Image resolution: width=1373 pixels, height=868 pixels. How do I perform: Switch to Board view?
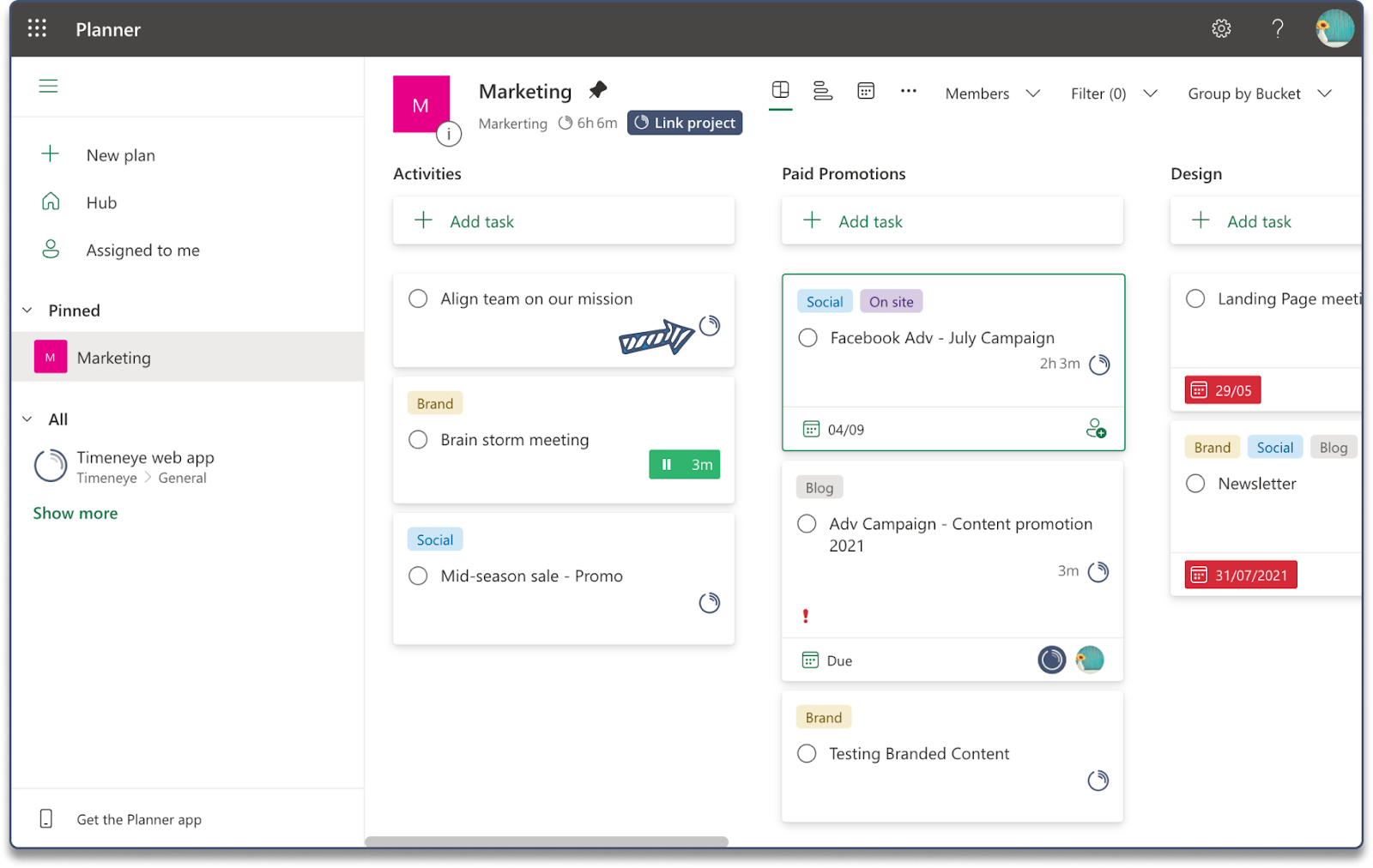[x=780, y=90]
